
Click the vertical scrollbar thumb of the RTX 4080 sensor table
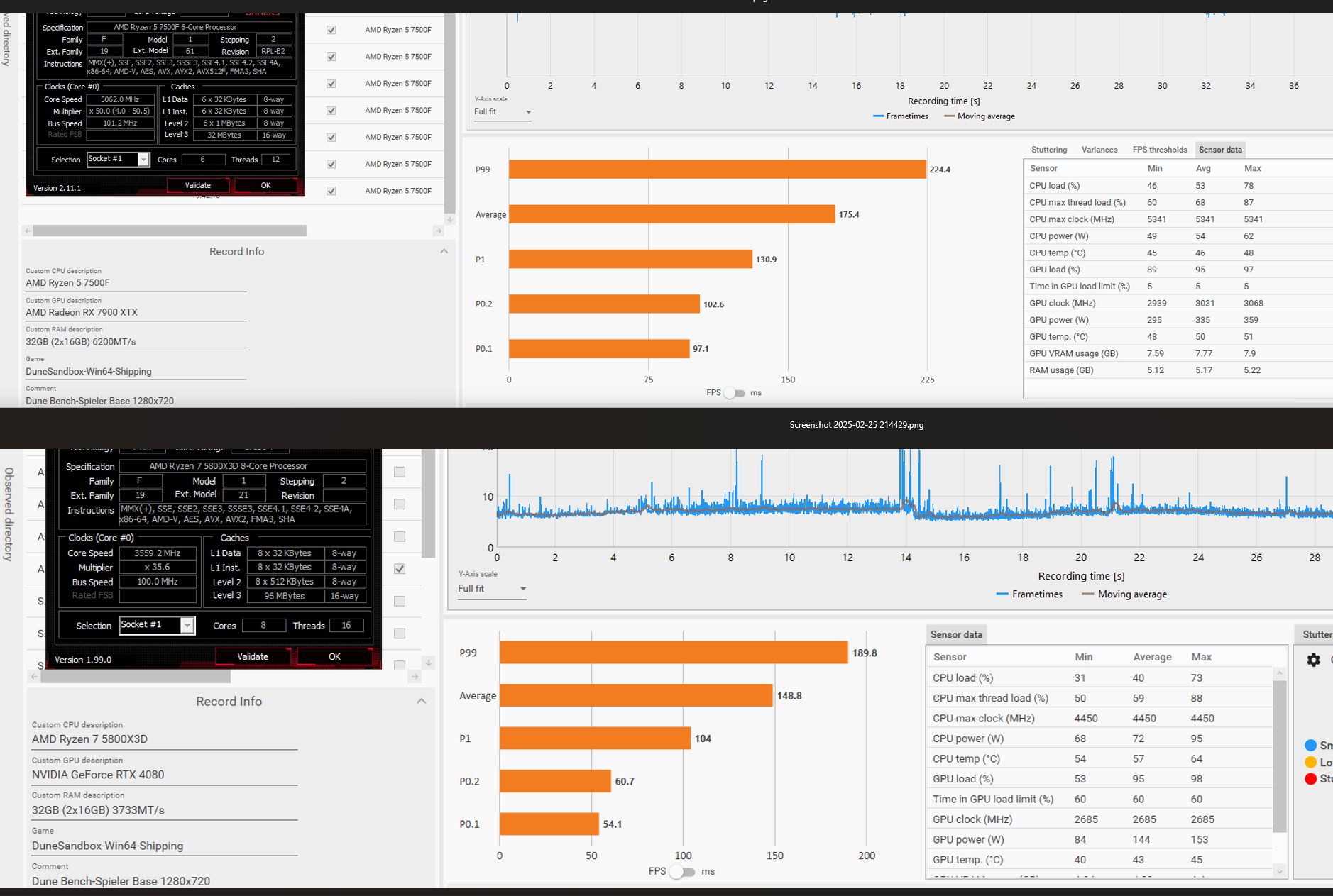1280,756
